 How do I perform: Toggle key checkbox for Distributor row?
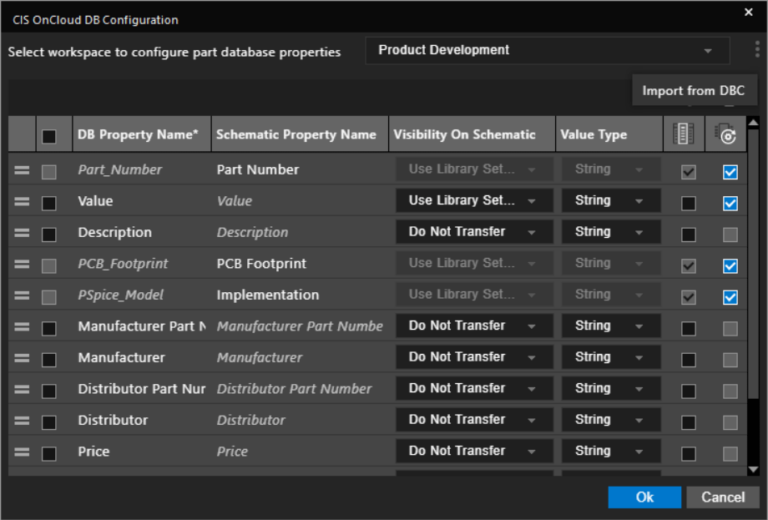pyautogui.click(x=689, y=422)
